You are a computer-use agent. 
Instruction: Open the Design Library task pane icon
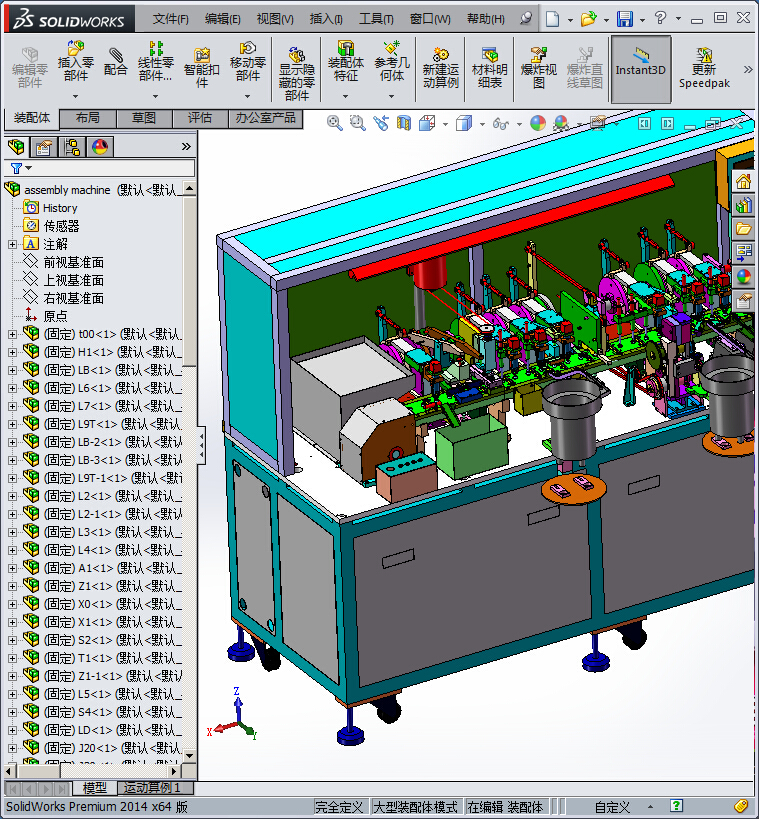743,204
